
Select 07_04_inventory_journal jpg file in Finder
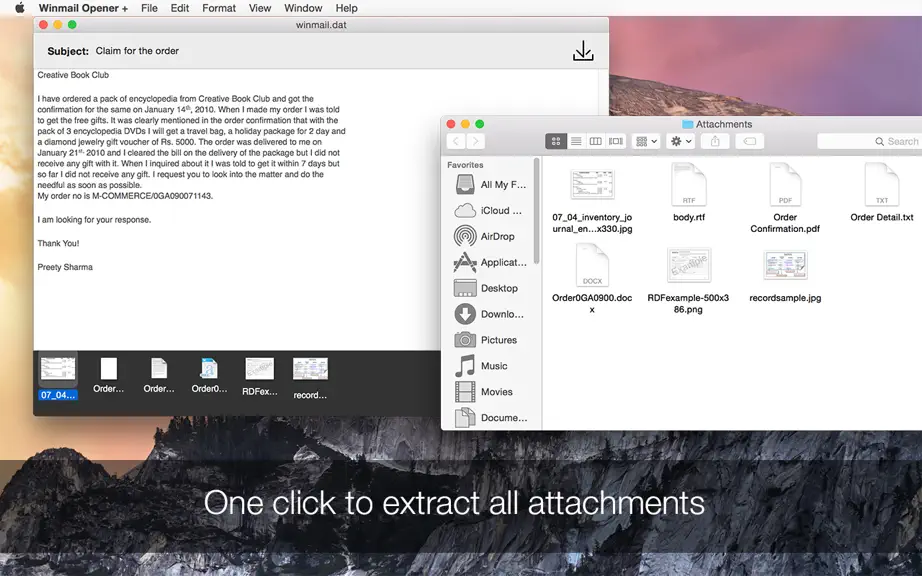[x=592, y=200]
